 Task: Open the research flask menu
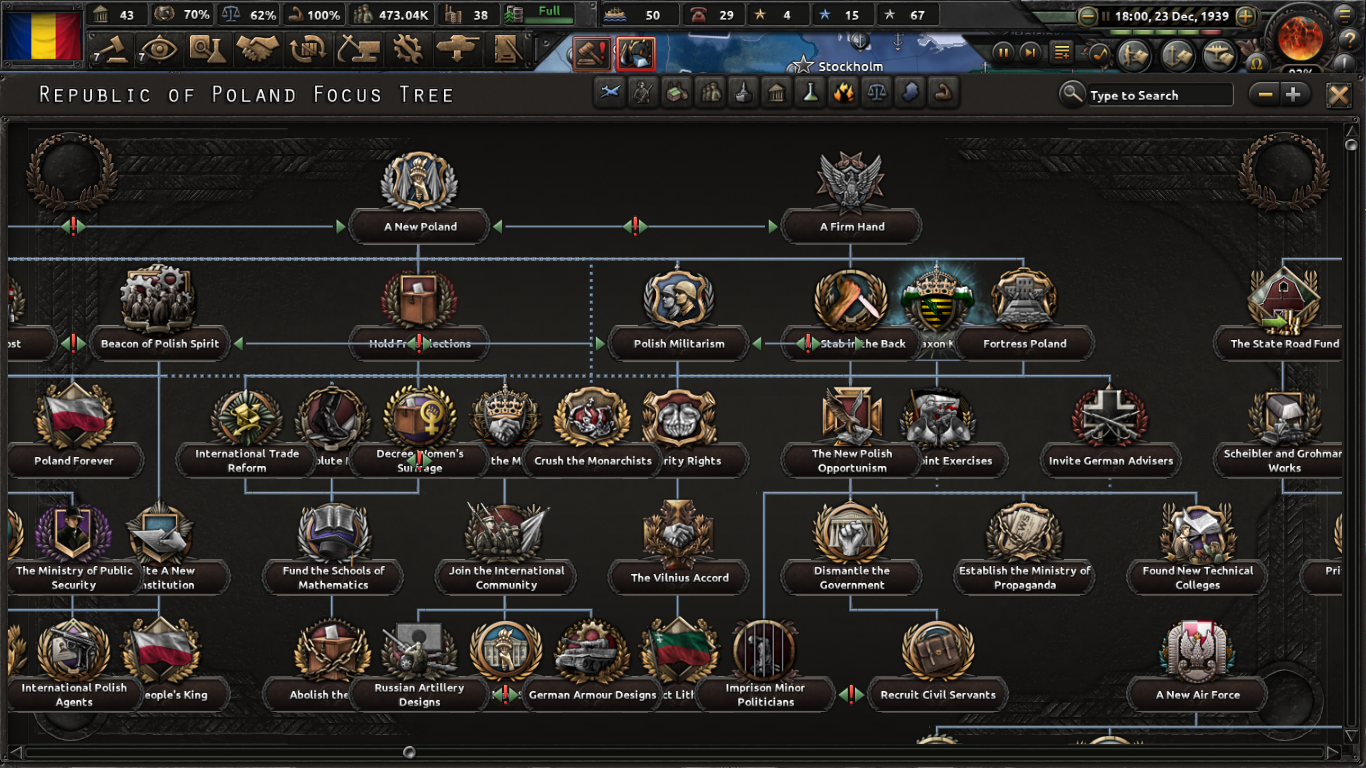209,48
